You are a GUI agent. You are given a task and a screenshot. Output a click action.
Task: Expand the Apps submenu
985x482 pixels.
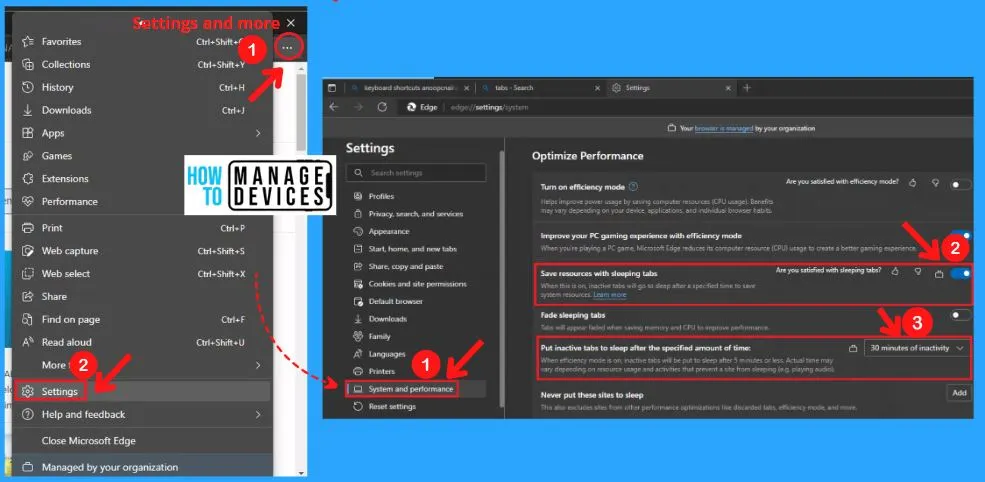point(258,133)
